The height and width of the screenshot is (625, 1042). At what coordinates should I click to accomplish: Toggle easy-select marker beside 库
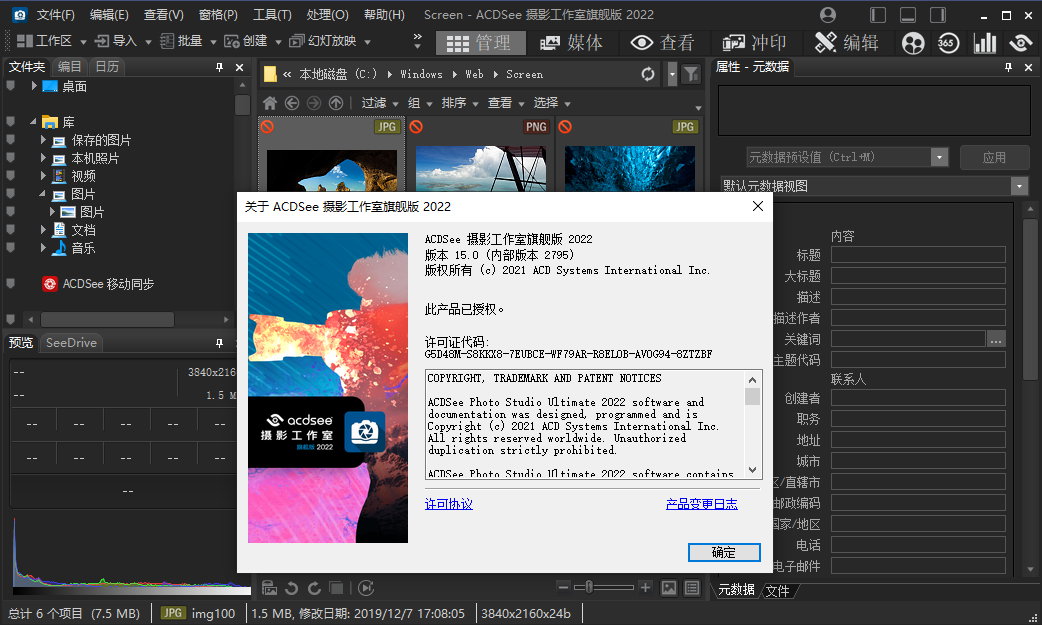point(10,122)
